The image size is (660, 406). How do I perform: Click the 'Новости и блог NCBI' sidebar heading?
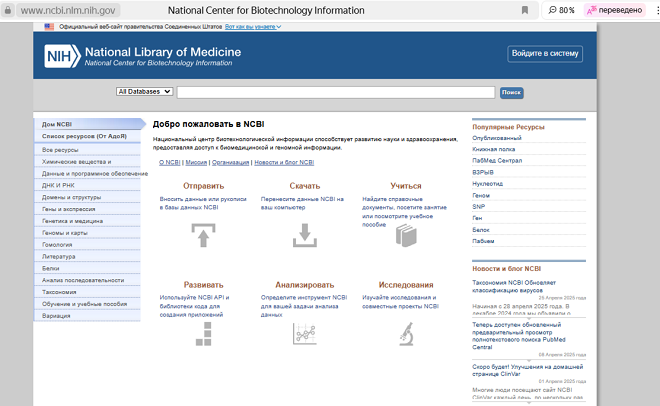[x=506, y=268]
